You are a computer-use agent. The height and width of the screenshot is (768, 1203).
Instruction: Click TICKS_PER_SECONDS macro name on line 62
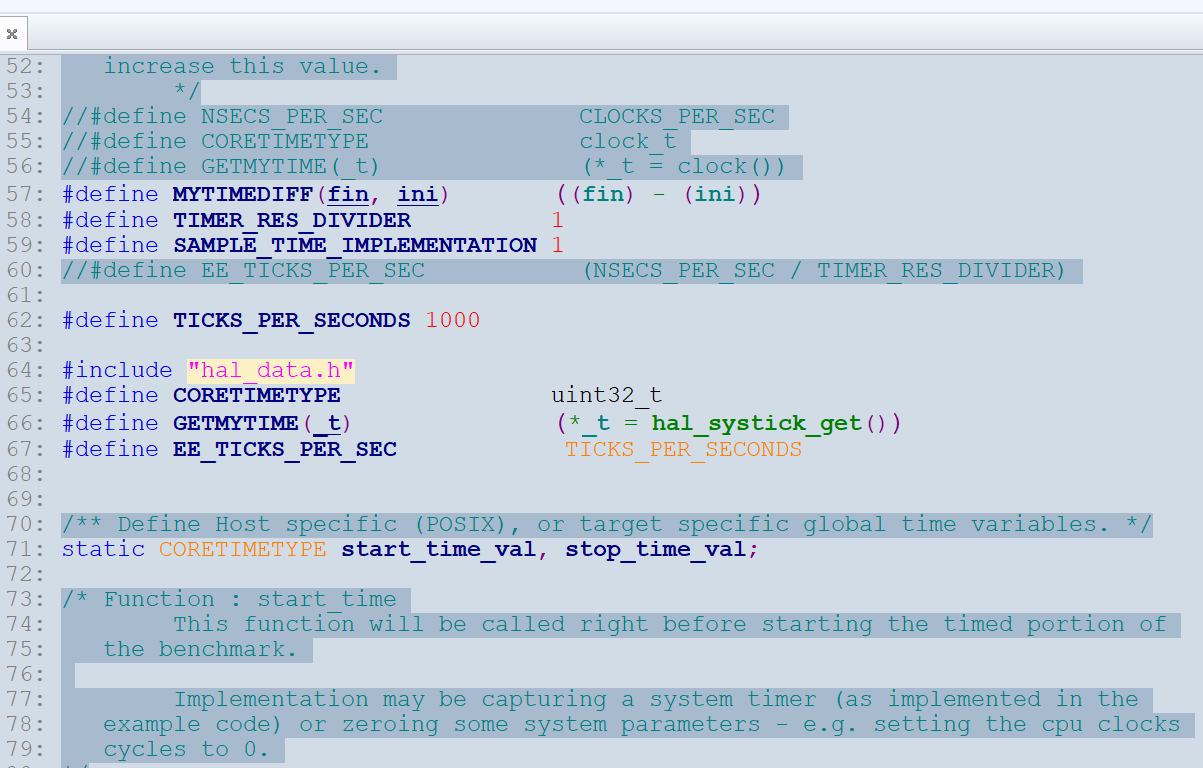[292, 320]
